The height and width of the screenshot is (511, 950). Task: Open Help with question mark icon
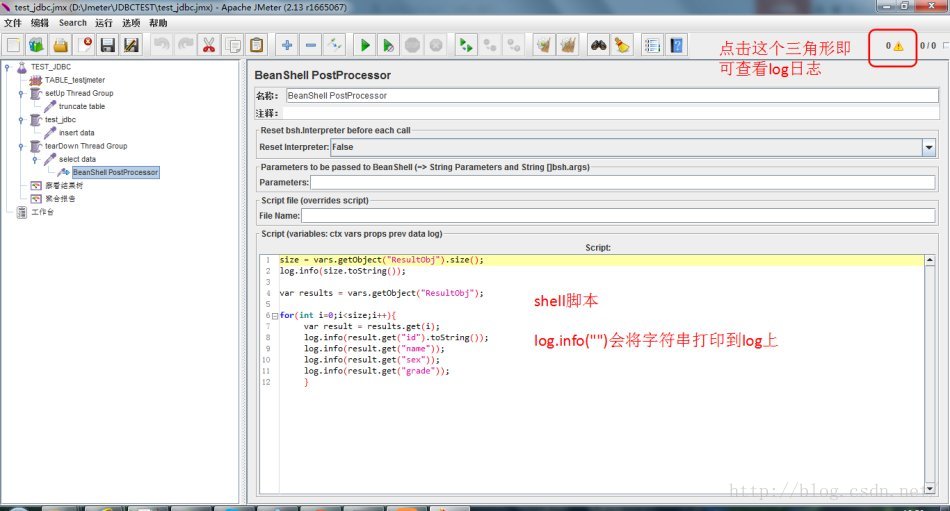pyautogui.click(x=676, y=45)
